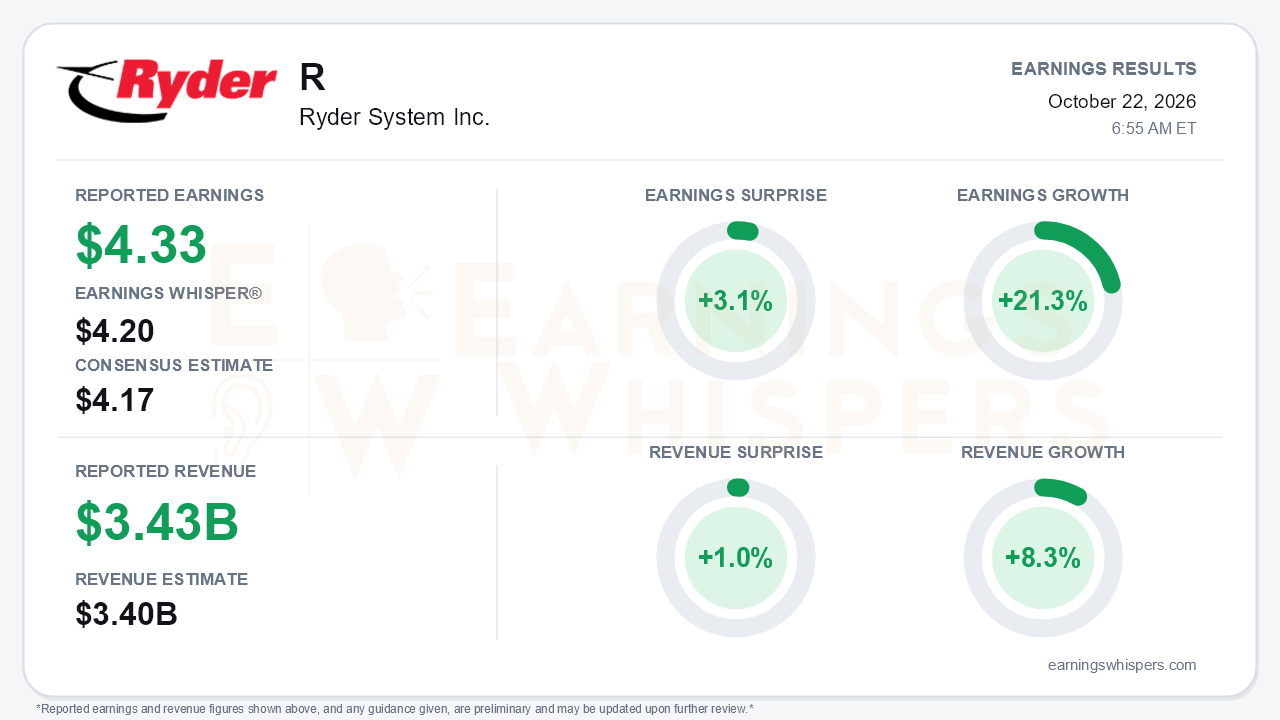Click the Revenue Estimate label
The height and width of the screenshot is (720, 1280).
162,579
